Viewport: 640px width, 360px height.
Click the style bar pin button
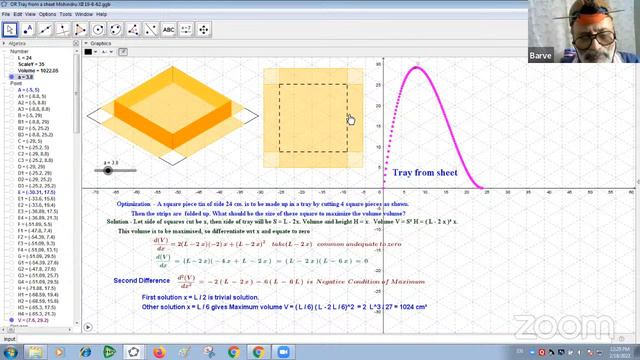[123, 52]
